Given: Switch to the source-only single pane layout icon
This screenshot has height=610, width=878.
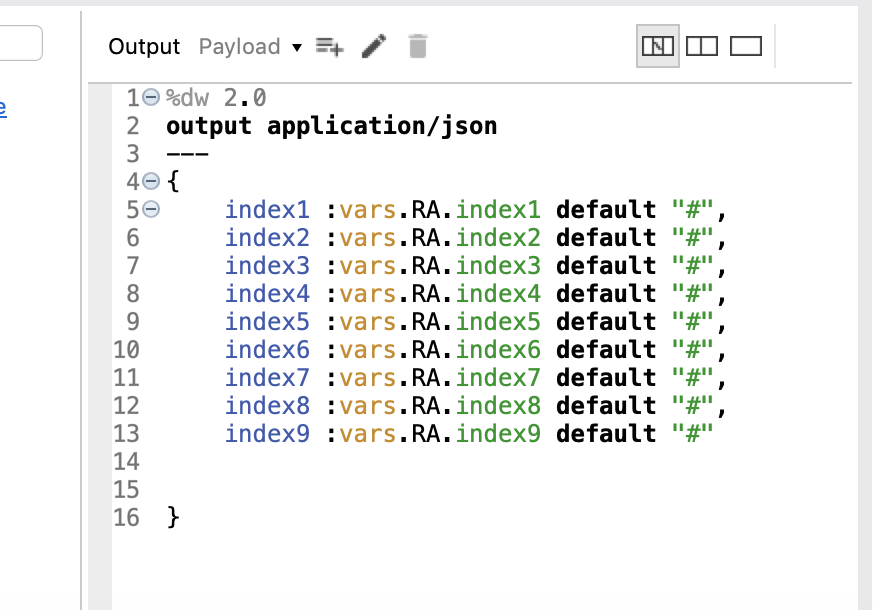Looking at the screenshot, I should [747, 46].
